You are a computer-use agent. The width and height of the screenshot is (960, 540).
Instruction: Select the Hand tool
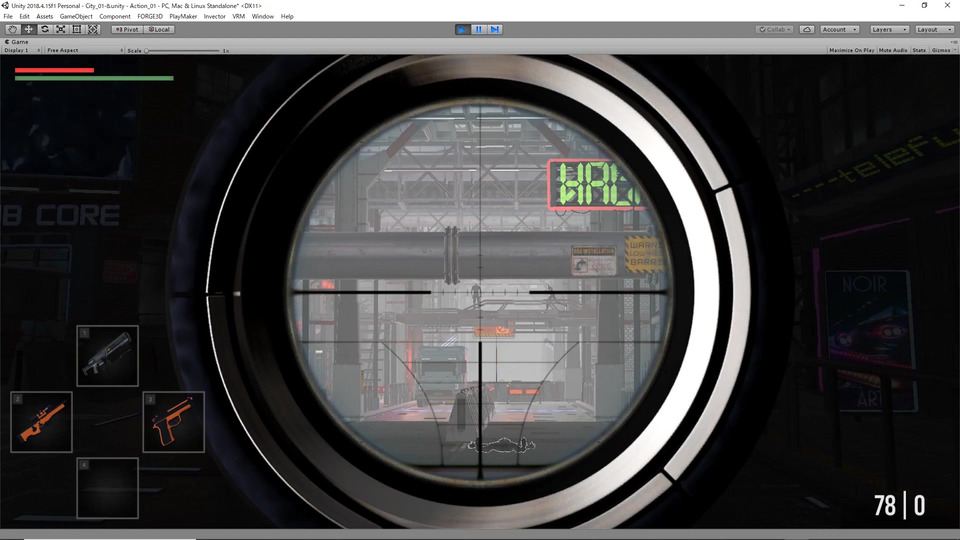[12, 29]
